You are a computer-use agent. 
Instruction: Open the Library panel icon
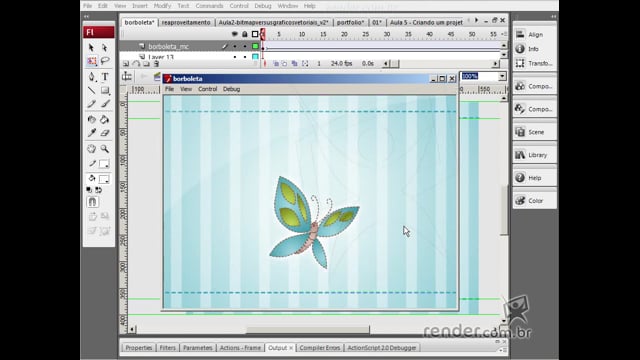(520, 155)
